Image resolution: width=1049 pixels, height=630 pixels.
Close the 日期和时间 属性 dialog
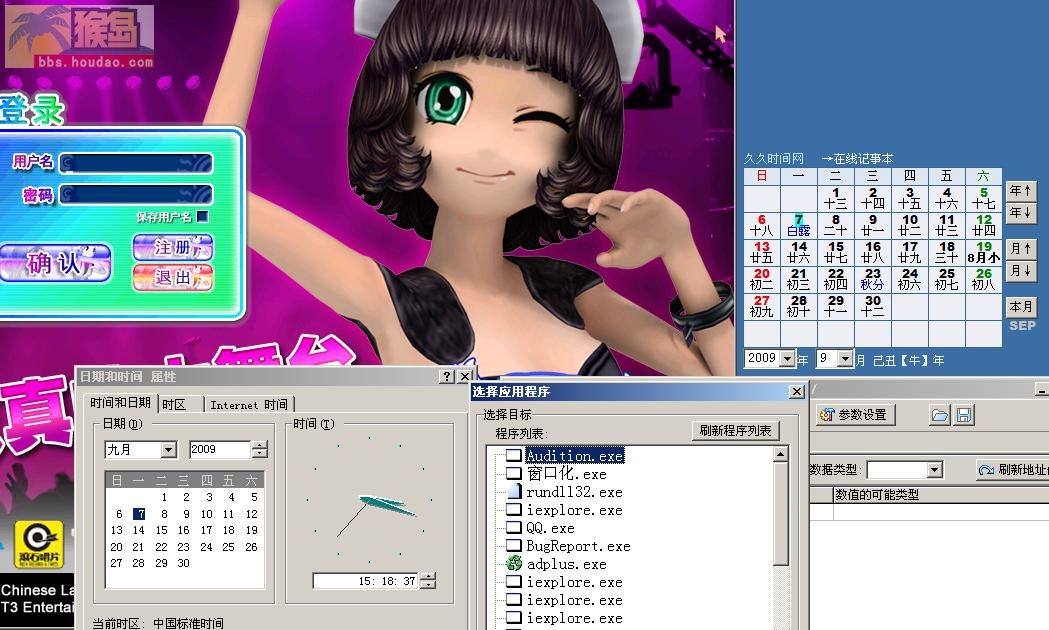tap(466, 377)
